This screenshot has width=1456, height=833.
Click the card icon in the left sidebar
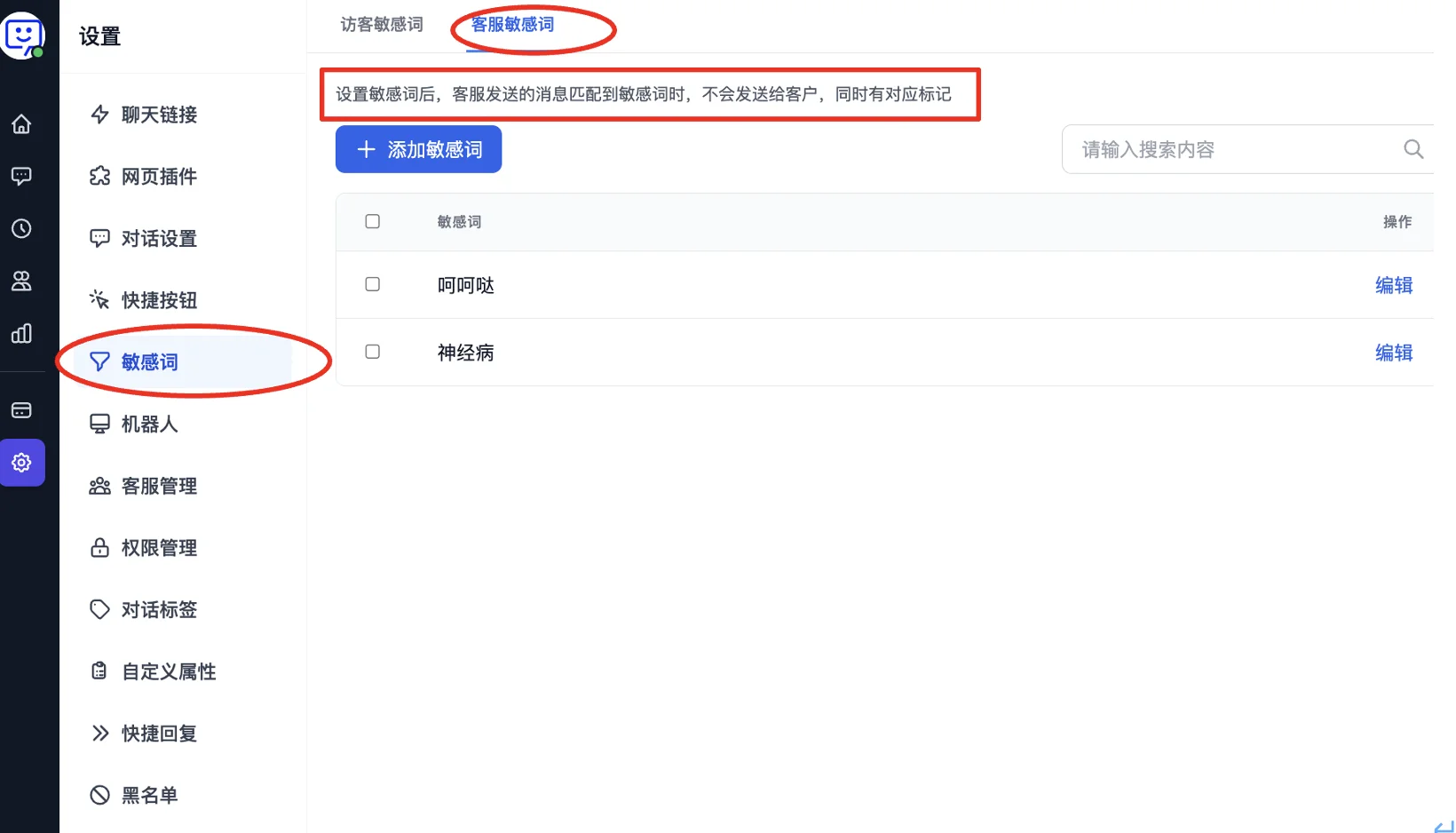(21, 410)
